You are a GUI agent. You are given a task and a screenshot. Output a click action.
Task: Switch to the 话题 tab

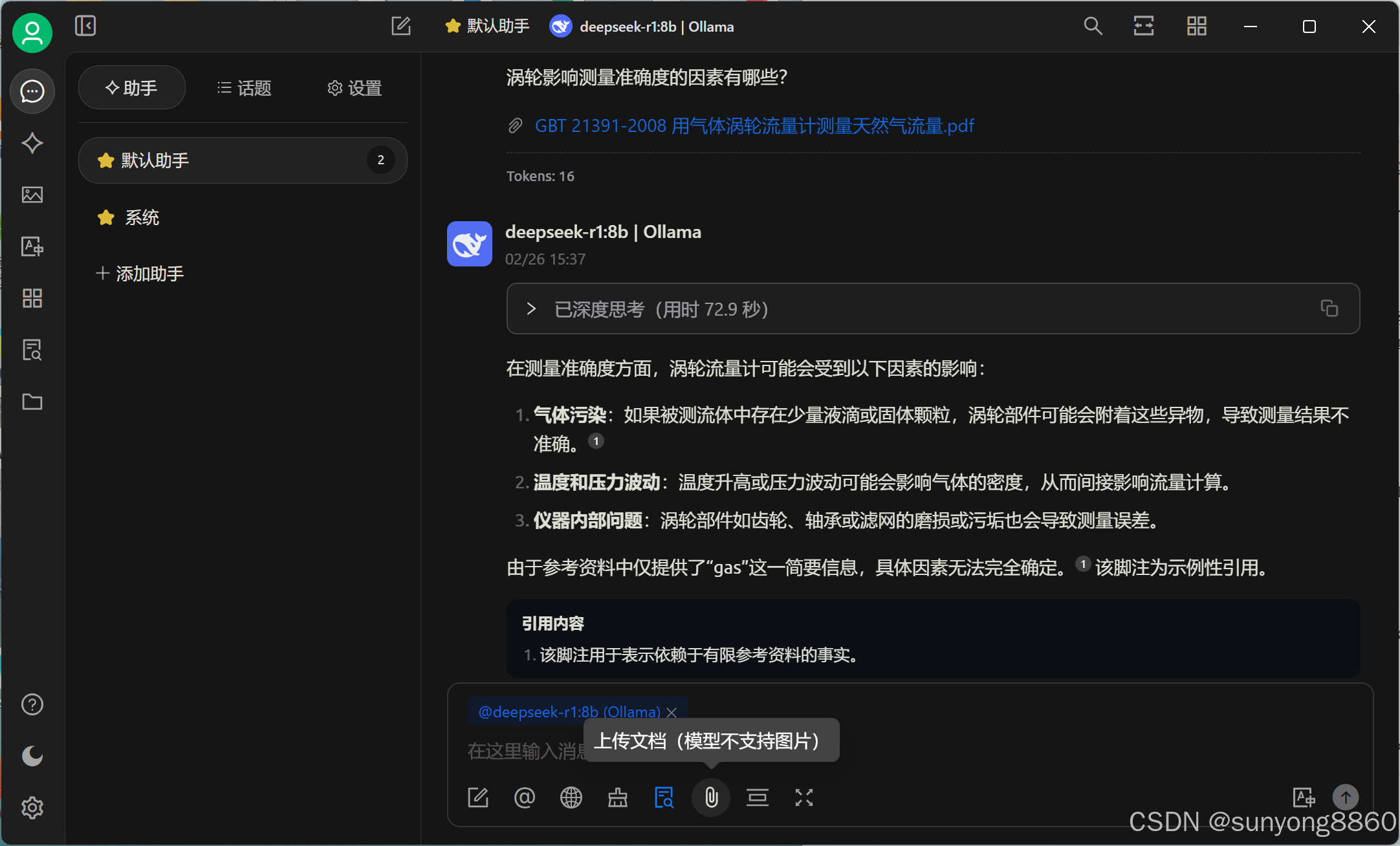(x=245, y=88)
